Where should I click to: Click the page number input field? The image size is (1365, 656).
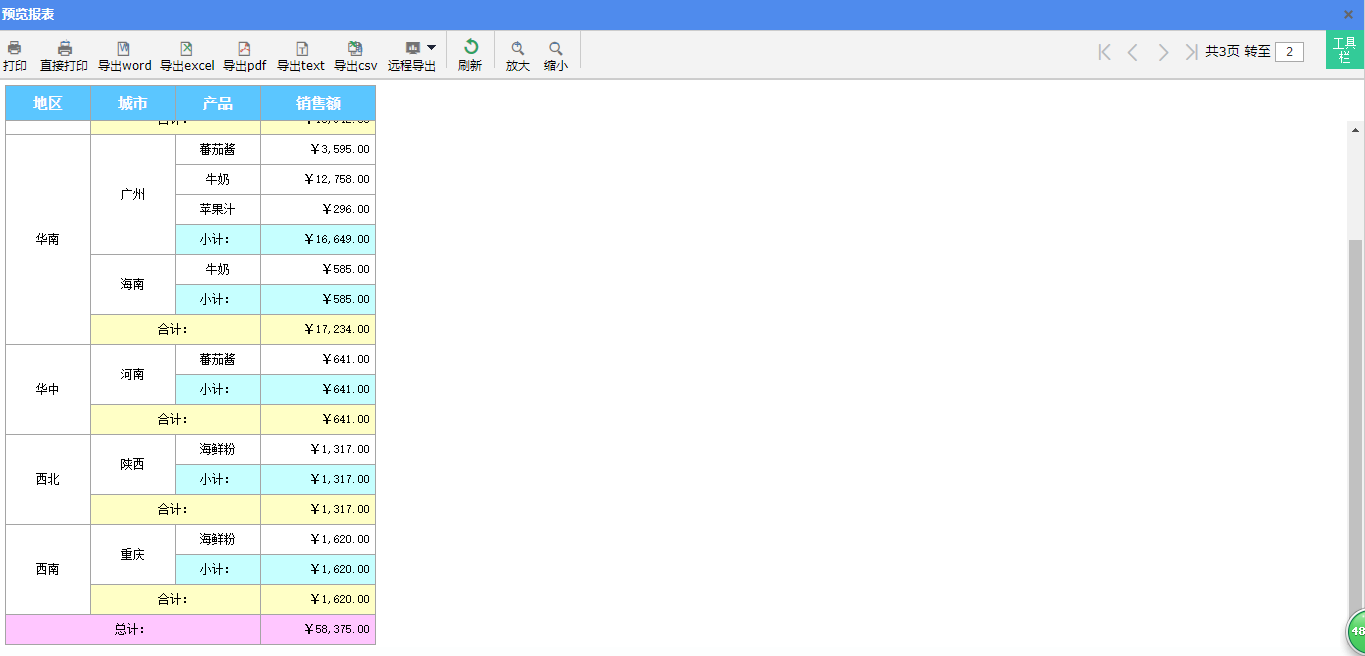pyautogui.click(x=1289, y=52)
